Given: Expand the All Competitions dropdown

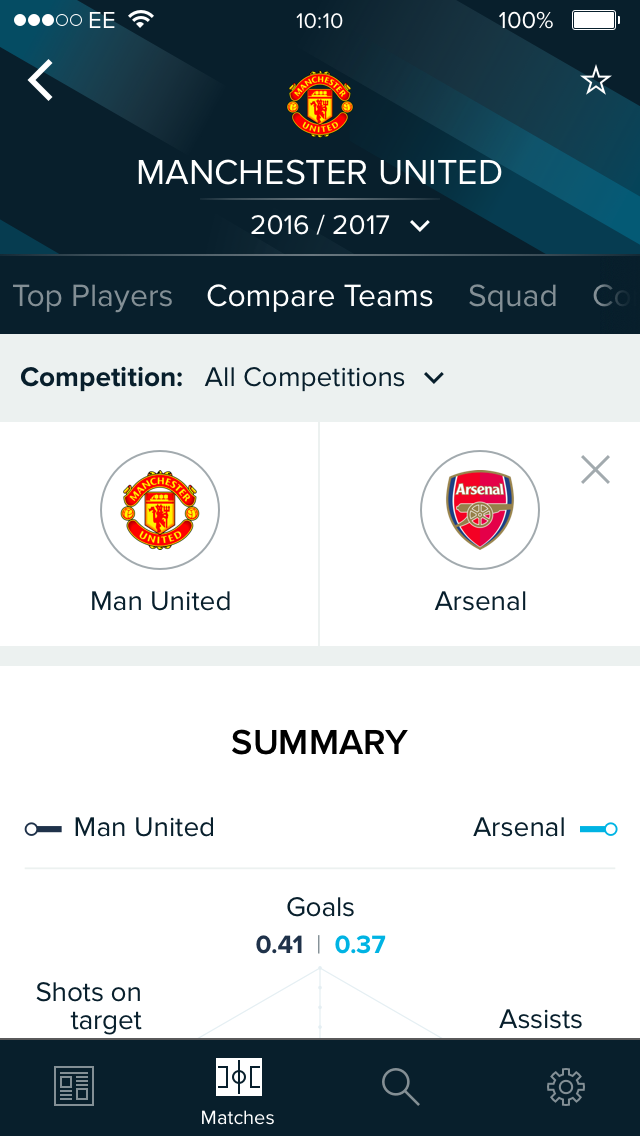Looking at the screenshot, I should [304, 377].
